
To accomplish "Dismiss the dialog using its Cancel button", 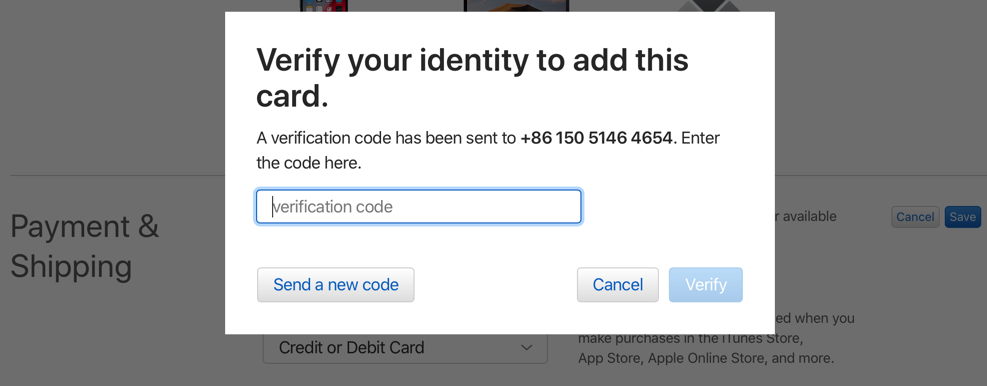I will coord(618,285).
